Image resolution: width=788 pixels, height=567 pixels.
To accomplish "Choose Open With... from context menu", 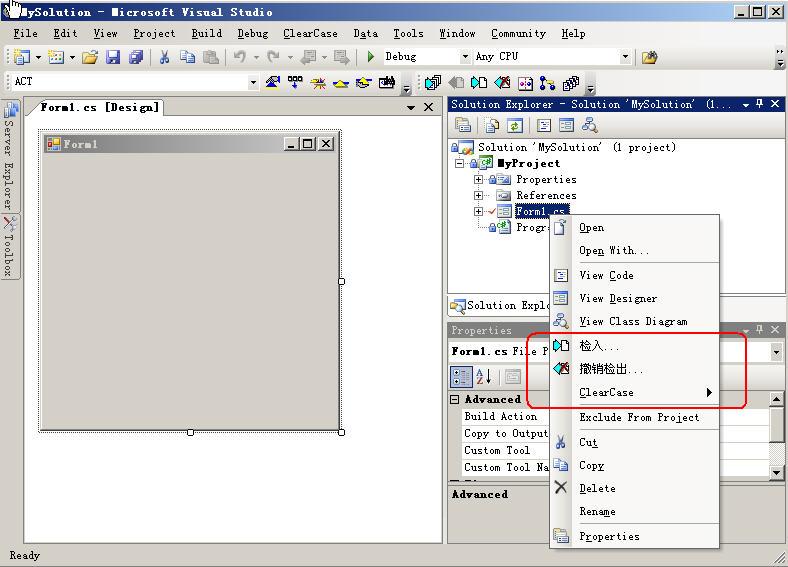I will [x=634, y=250].
